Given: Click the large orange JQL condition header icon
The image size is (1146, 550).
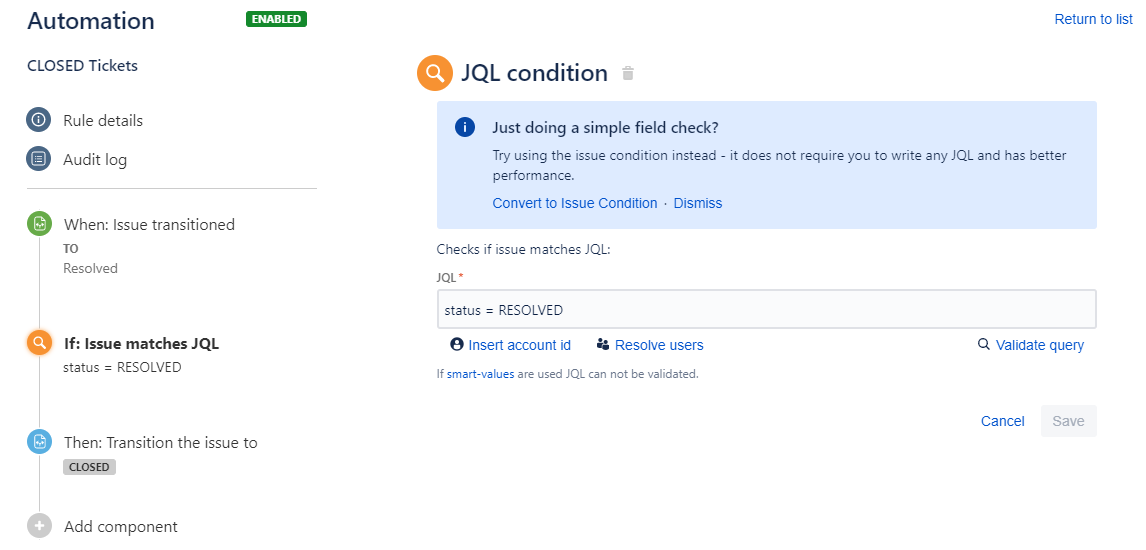Looking at the screenshot, I should pyautogui.click(x=435, y=73).
